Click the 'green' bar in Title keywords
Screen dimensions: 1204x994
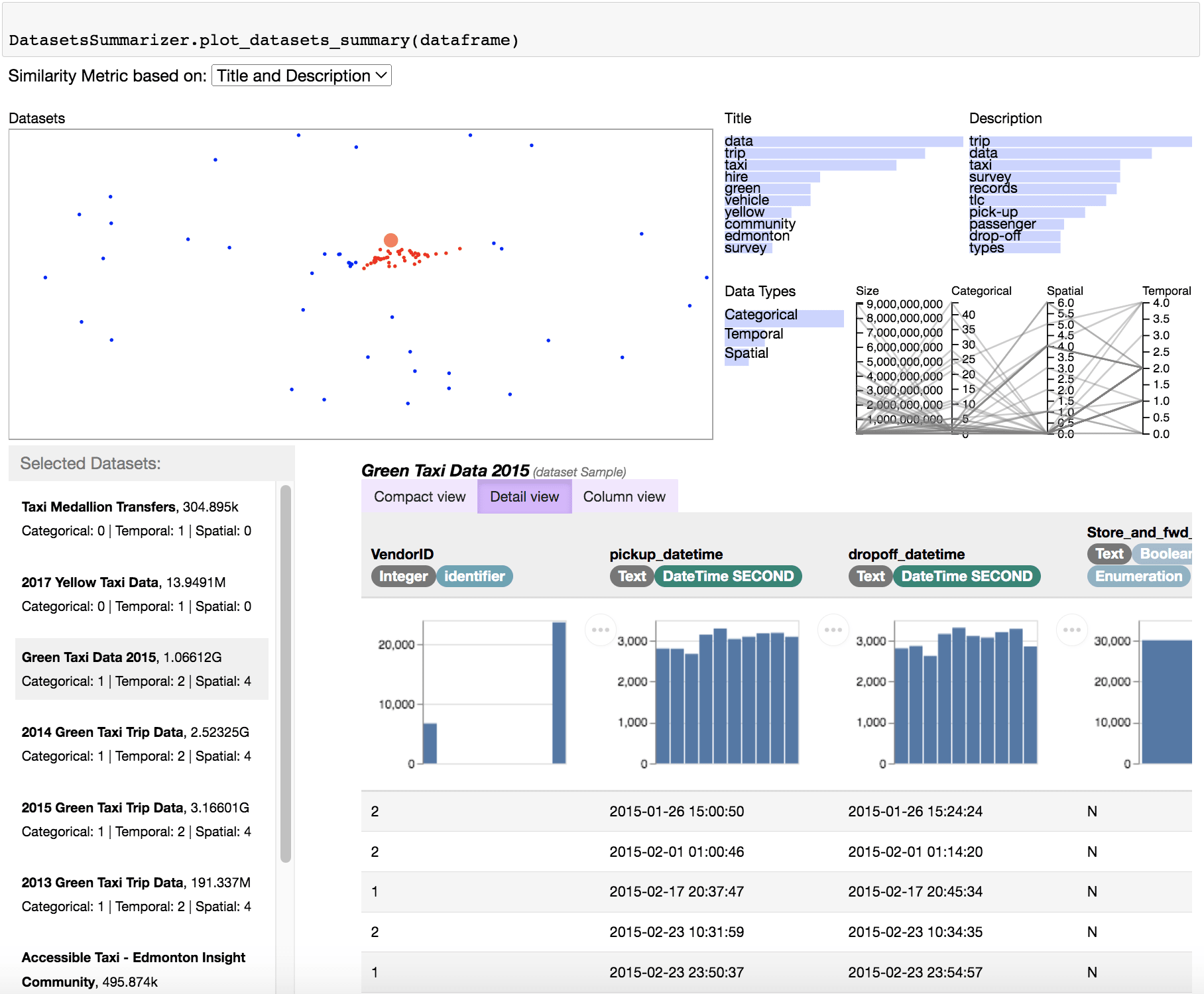tap(767, 189)
